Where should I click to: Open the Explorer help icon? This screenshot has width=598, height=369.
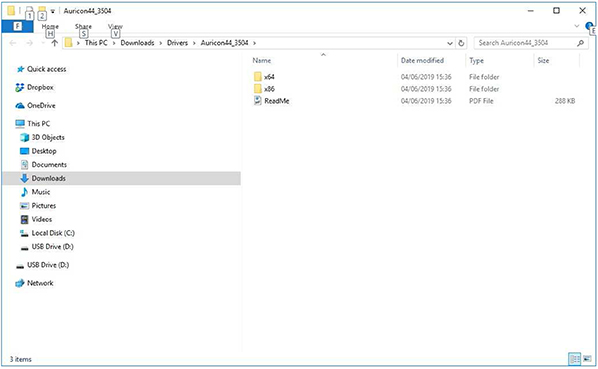coord(589,26)
